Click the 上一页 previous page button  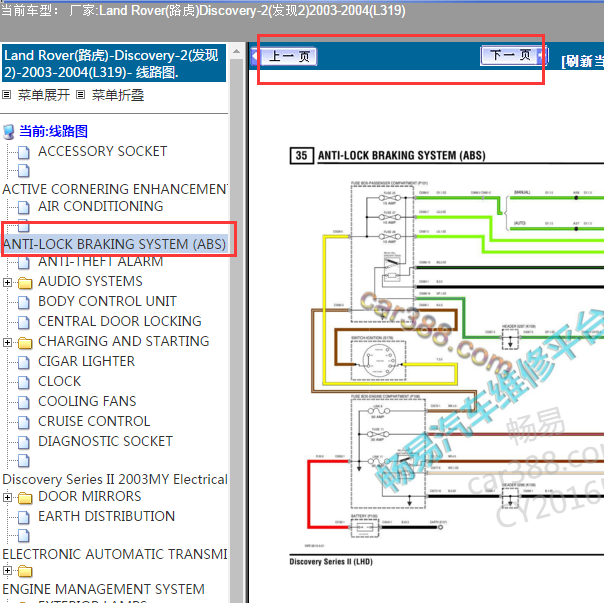coord(289,57)
